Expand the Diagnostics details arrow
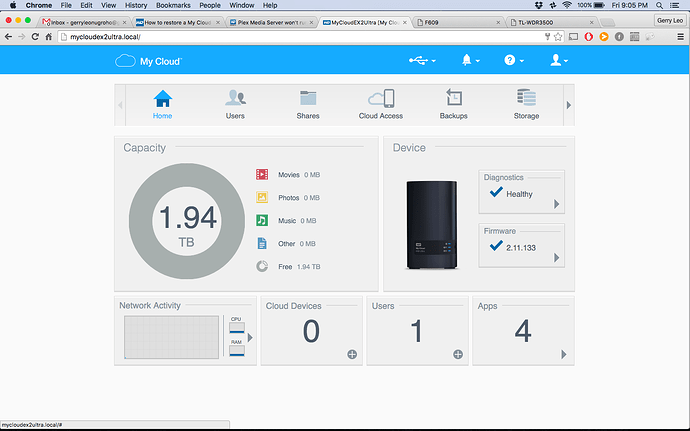The height and width of the screenshot is (431, 690). 557,204
